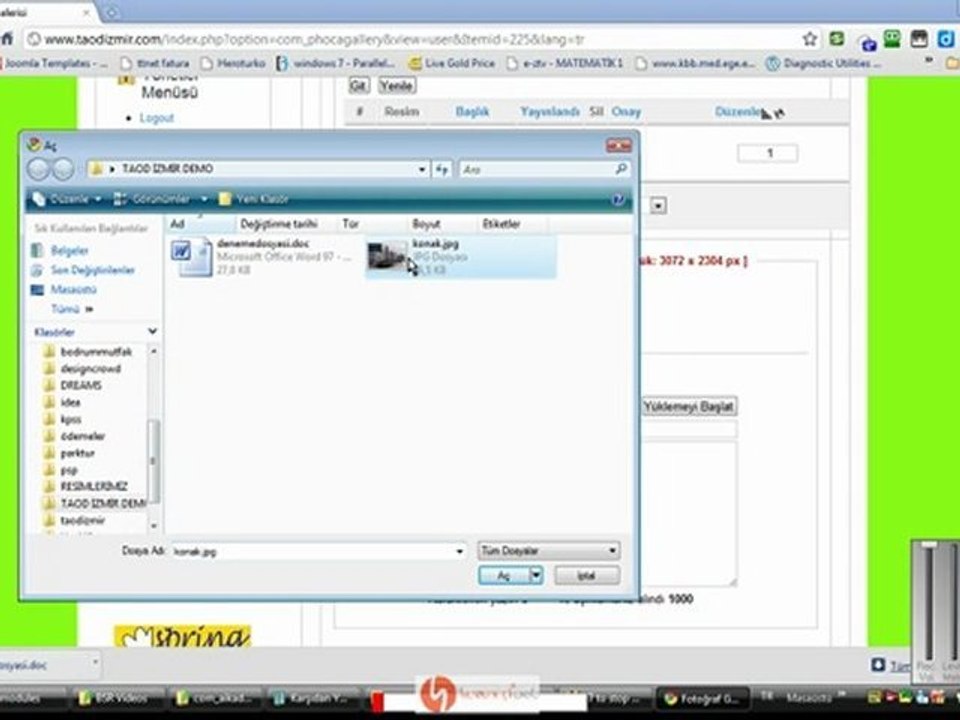Click the Logout link in the menu
Viewport: 960px width, 720px height.
[157, 118]
